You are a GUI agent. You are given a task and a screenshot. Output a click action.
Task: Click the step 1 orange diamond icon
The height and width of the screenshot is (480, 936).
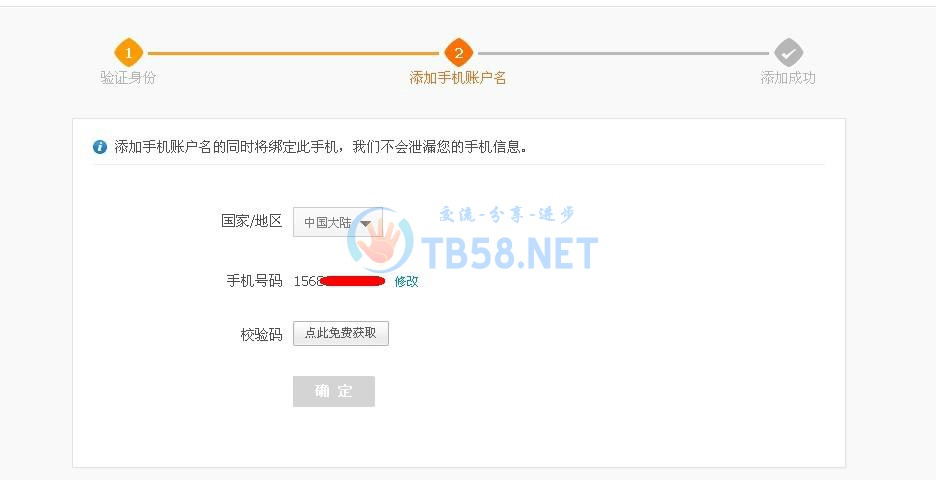pyautogui.click(x=128, y=53)
